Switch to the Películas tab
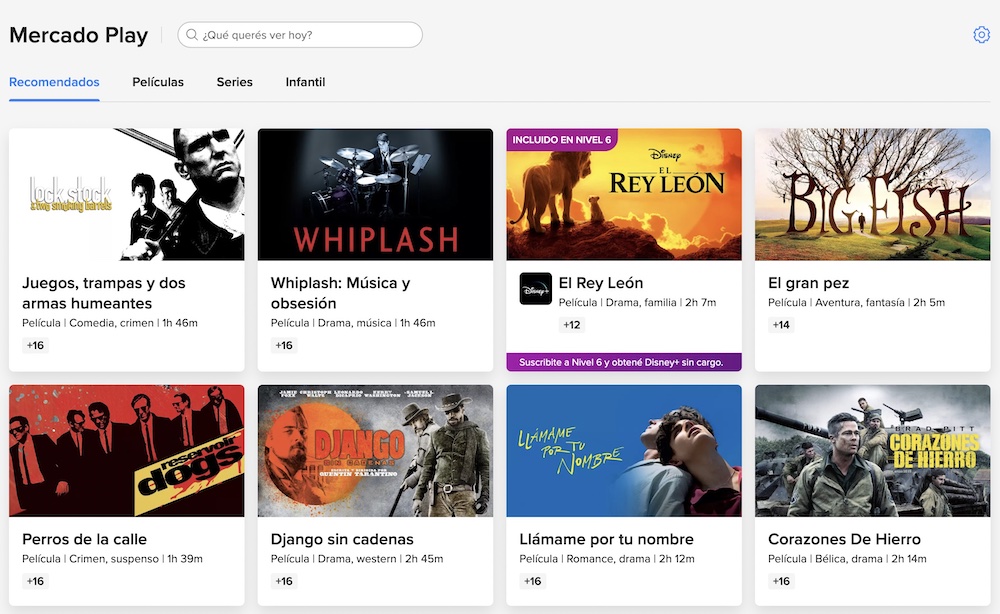The width and height of the screenshot is (1000, 614). pyautogui.click(x=158, y=82)
